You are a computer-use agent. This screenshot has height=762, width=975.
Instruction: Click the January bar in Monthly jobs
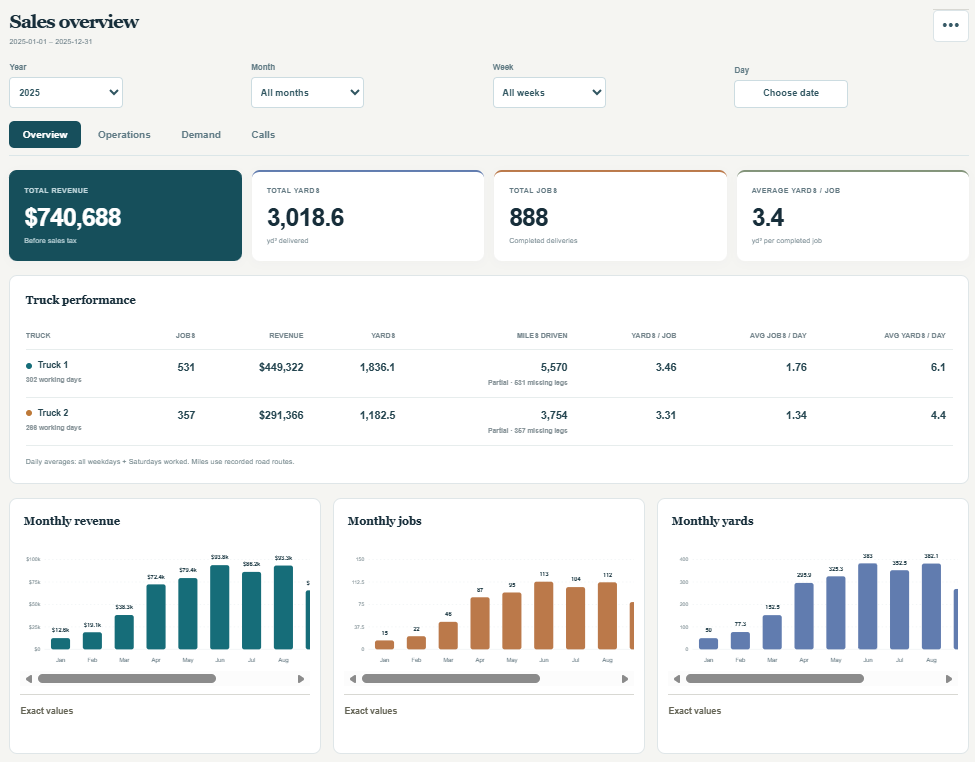click(x=384, y=645)
